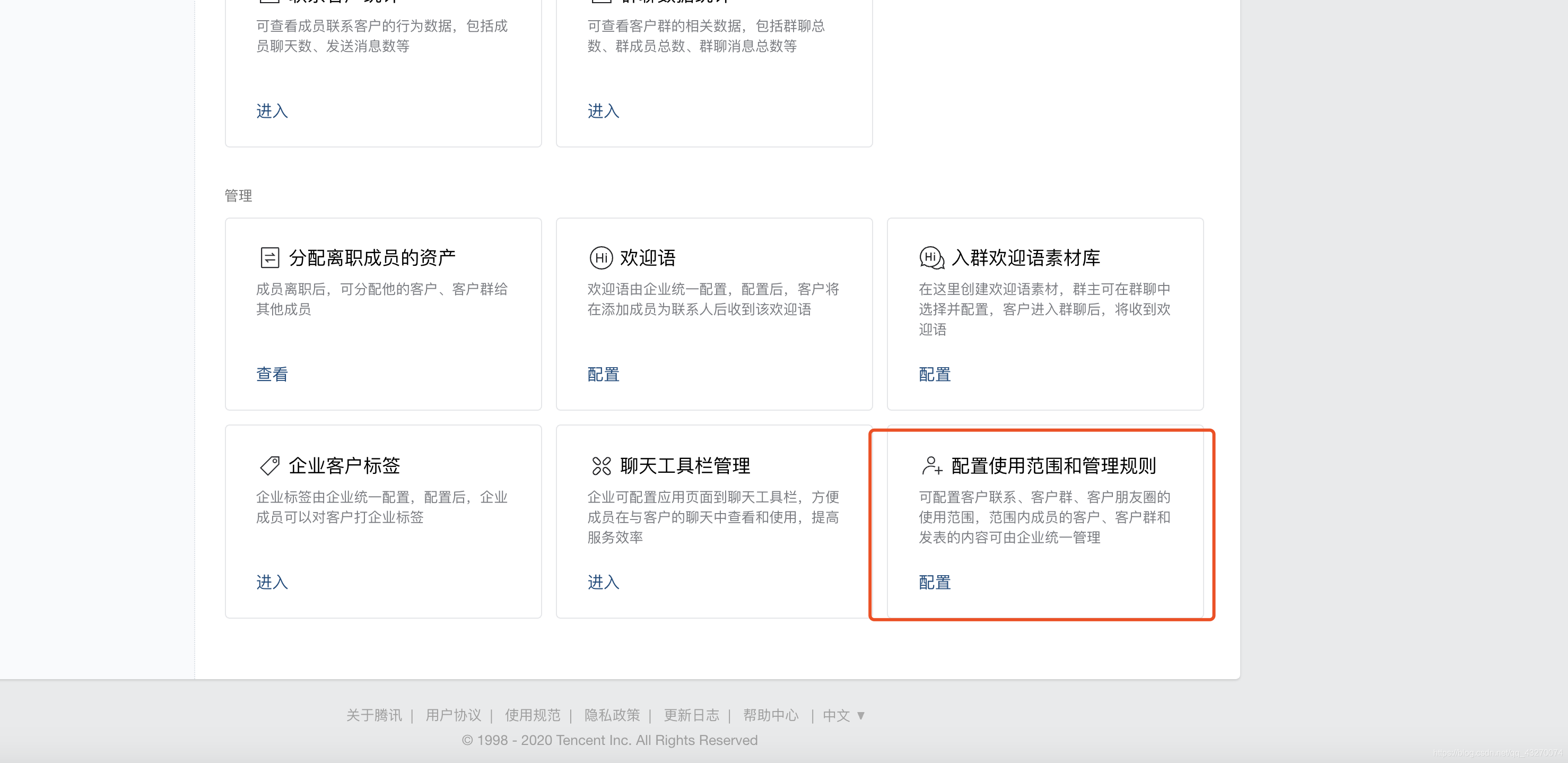Viewport: 1568px width, 763px height.
Task: Click the scissors icon beside 聊天工具栏管理
Action: (602, 465)
